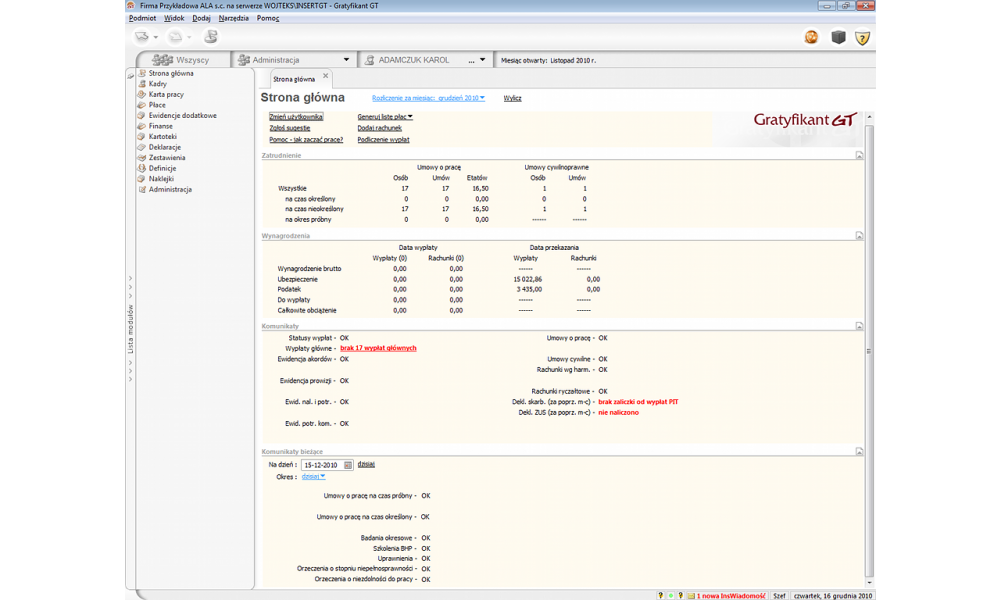This screenshot has width=1000, height=600.
Task: Click the home page toolbar icon
Action: coord(210,37)
